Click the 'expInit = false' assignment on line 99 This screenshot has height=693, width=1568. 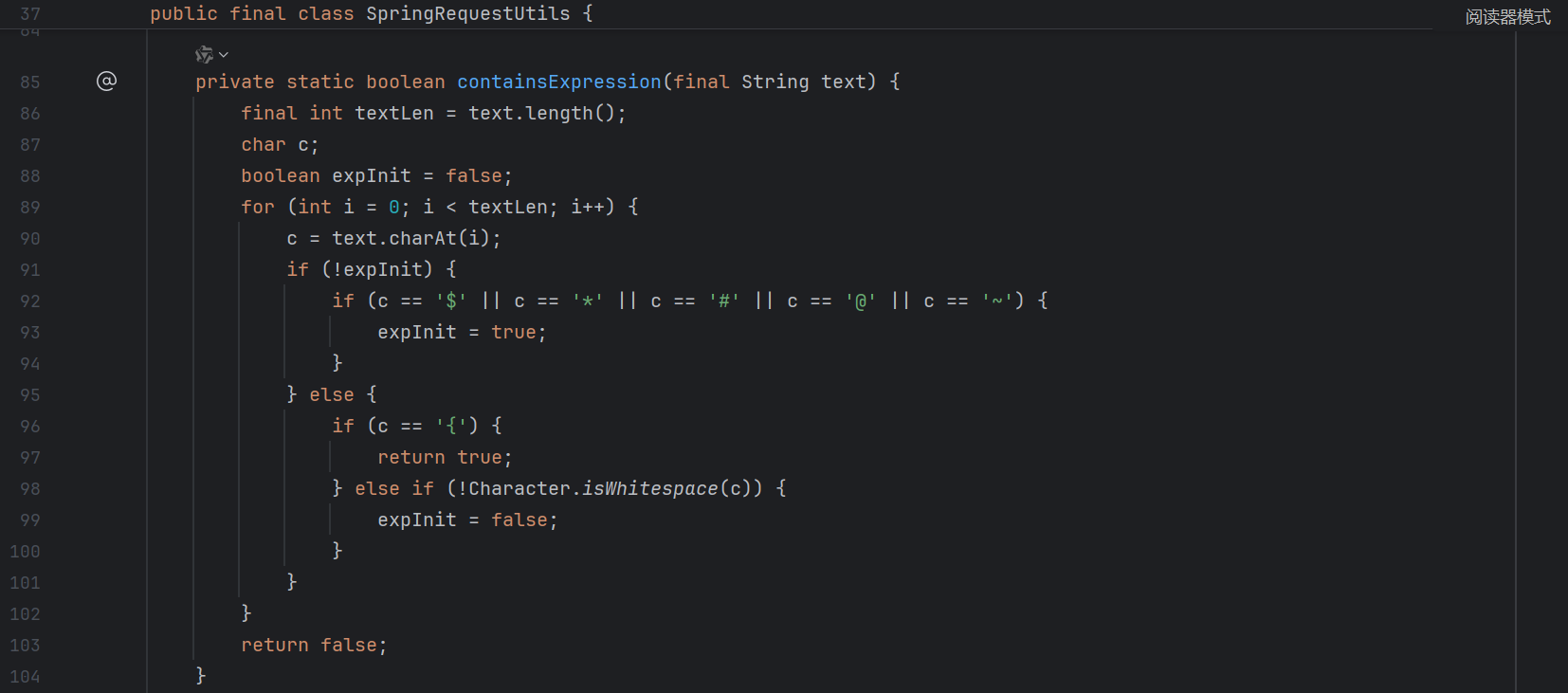click(466, 520)
